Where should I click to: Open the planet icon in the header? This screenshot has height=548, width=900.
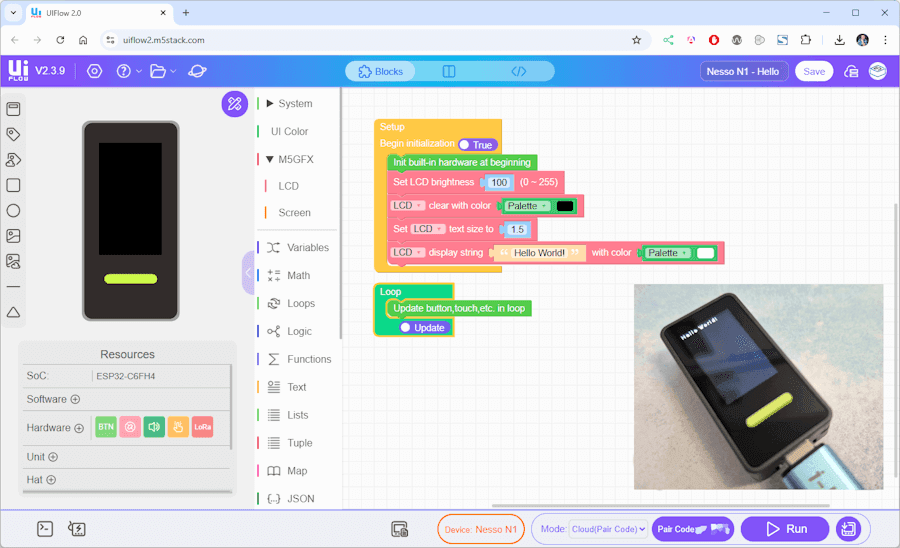(x=197, y=71)
